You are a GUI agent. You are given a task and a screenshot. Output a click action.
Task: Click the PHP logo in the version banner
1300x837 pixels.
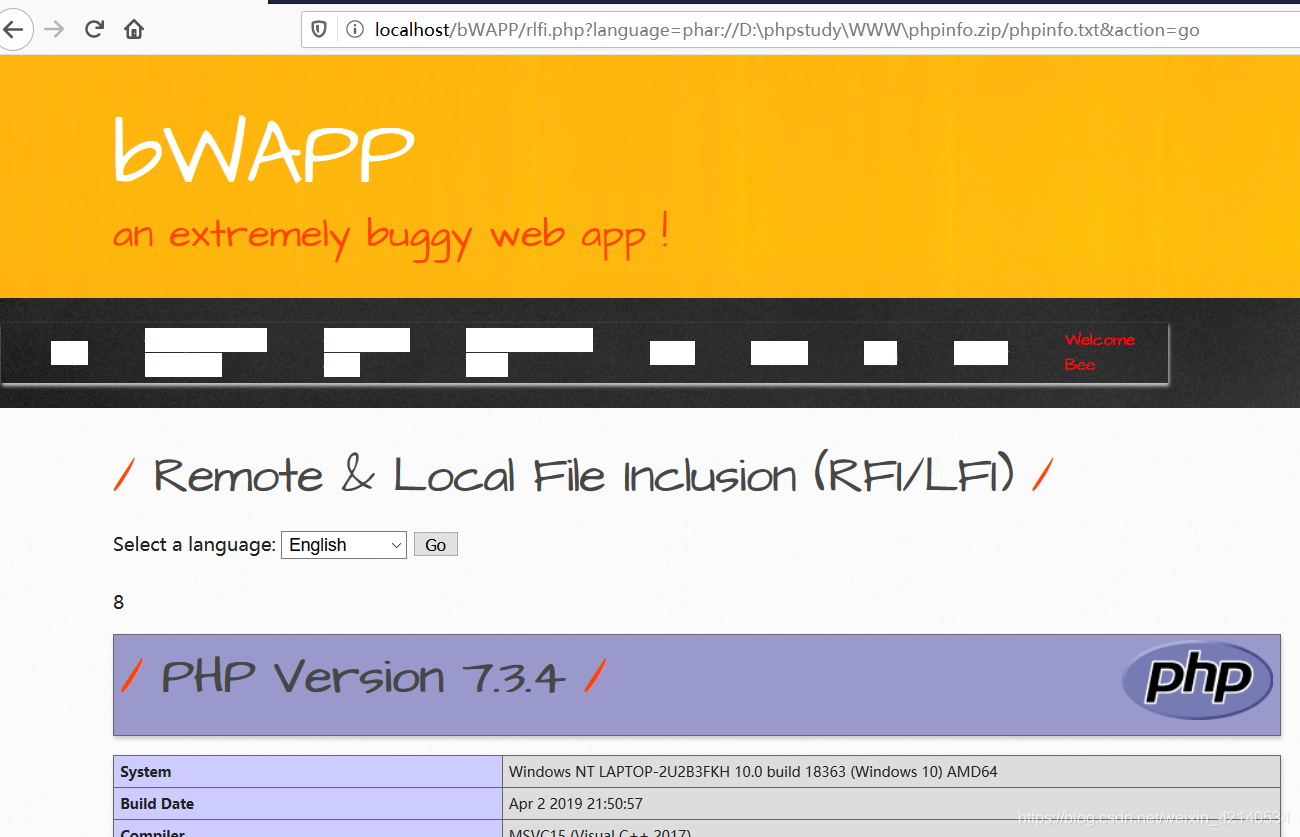pos(1197,680)
